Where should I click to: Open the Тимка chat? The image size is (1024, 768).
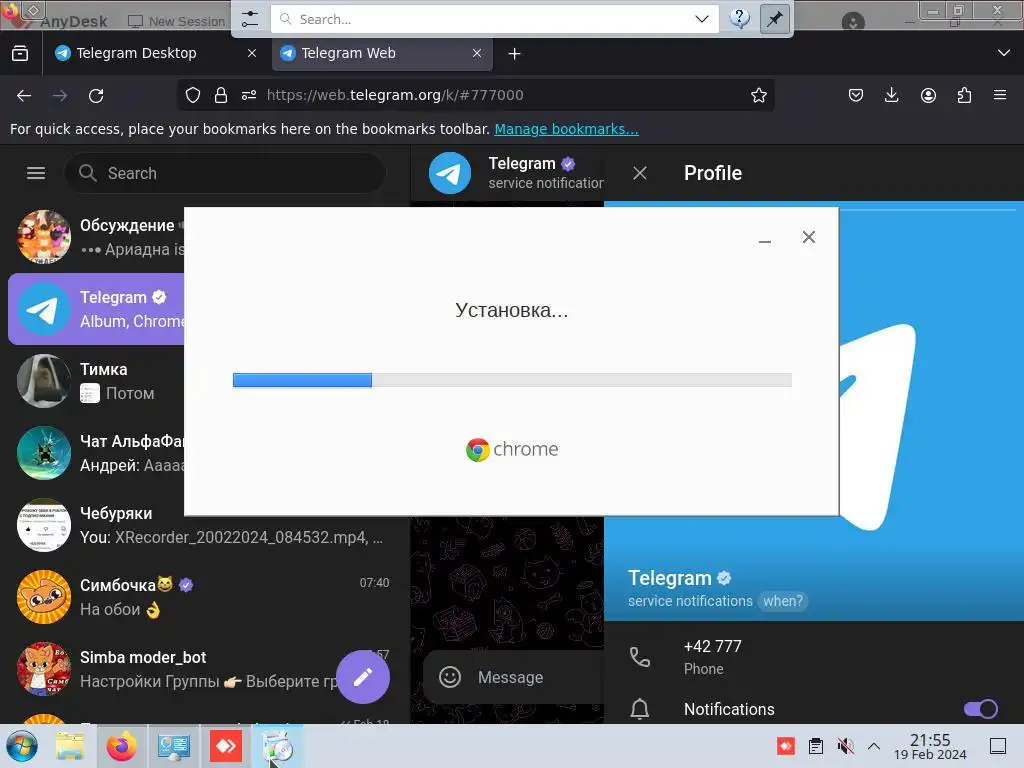point(97,381)
